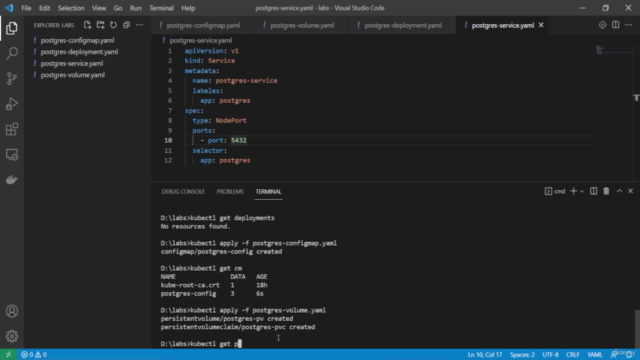Click the 'name: postgres-service' code line
Screen dimensions: 640x360
pos(235,81)
